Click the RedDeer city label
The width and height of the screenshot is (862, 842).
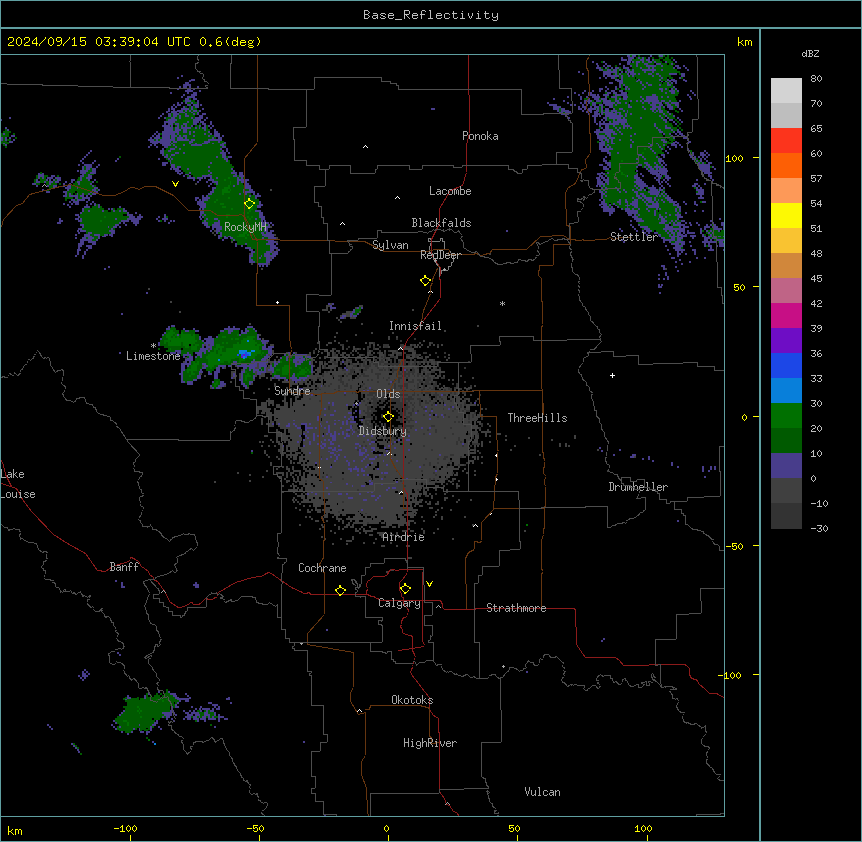[x=440, y=255]
